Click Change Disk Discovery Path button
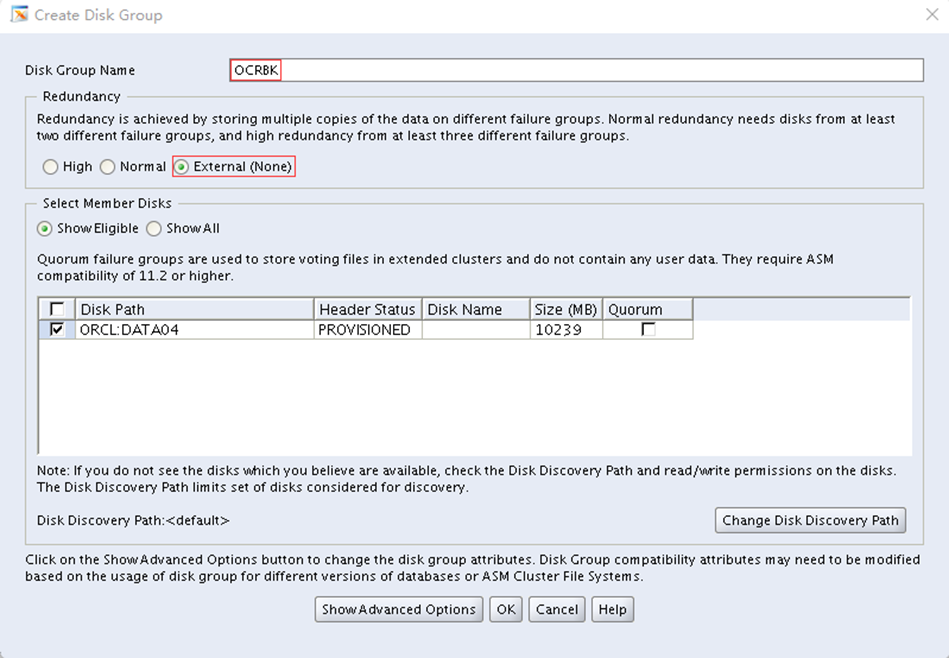The width and height of the screenshot is (949, 658). (810, 521)
